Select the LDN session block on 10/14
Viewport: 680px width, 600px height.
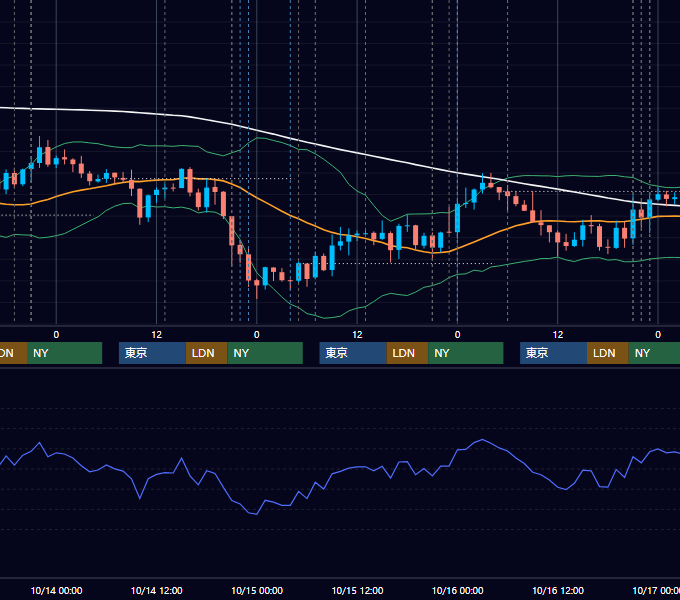pyautogui.click(x=206, y=353)
